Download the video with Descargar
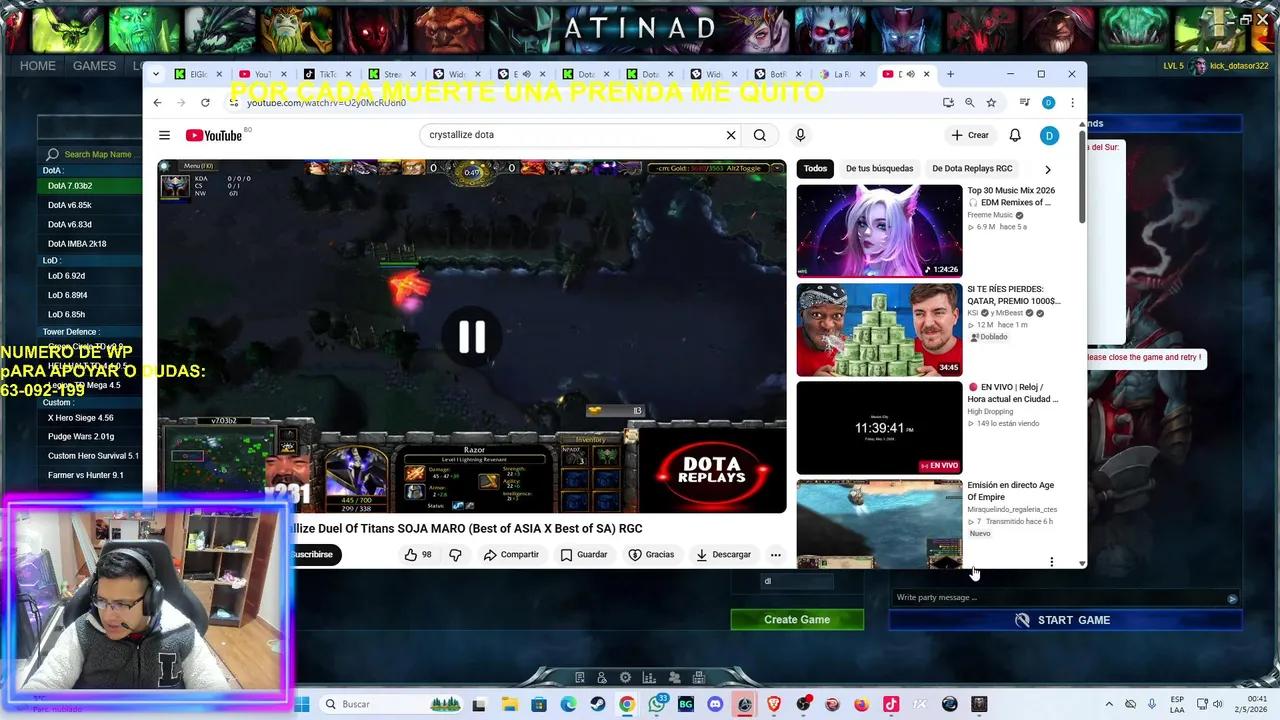1280x720 pixels. click(723, 555)
